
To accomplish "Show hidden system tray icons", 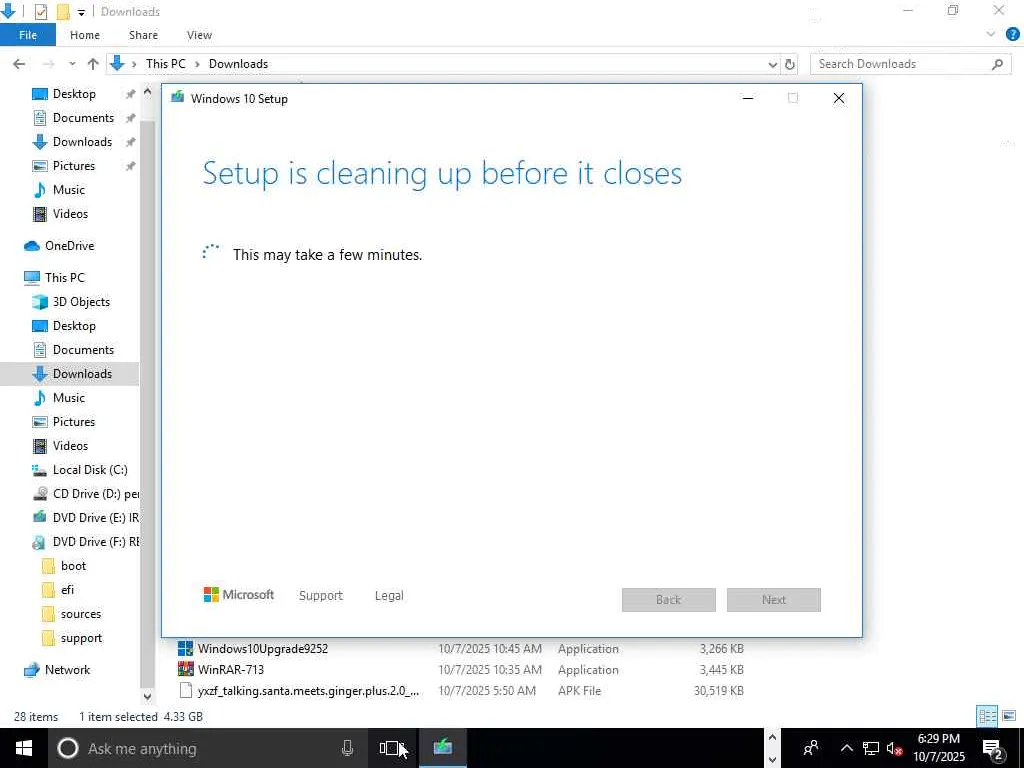I will point(846,748).
